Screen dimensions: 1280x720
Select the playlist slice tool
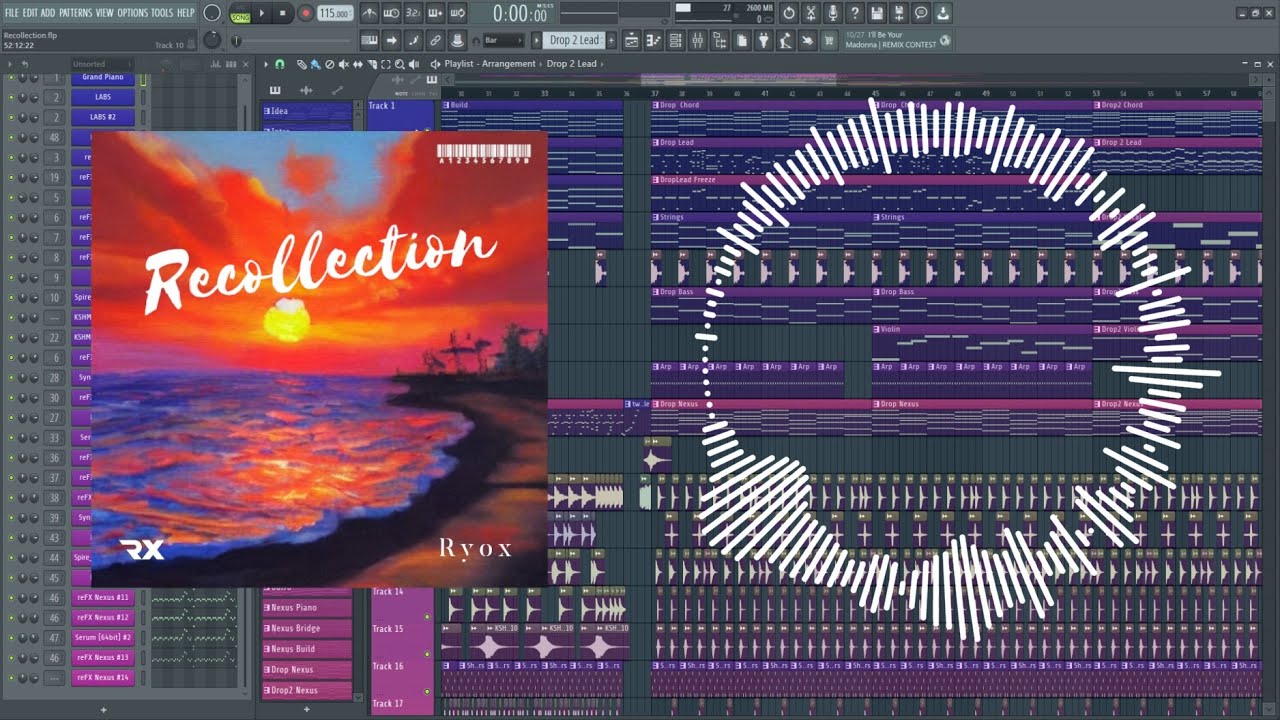372,64
